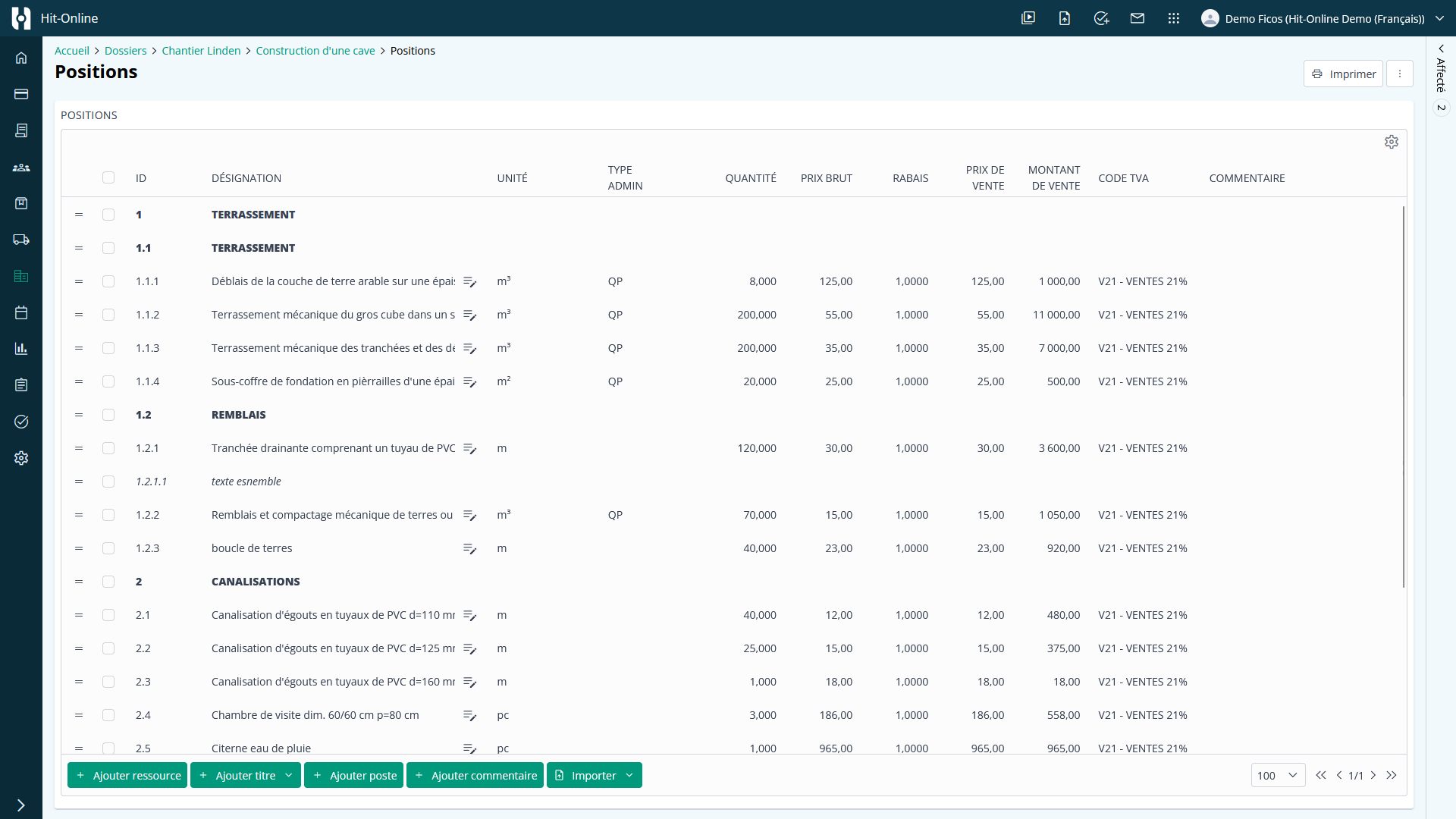The height and width of the screenshot is (819, 1456).
Task: Open the apps grid icon in the top bar
Action: 1174,18
